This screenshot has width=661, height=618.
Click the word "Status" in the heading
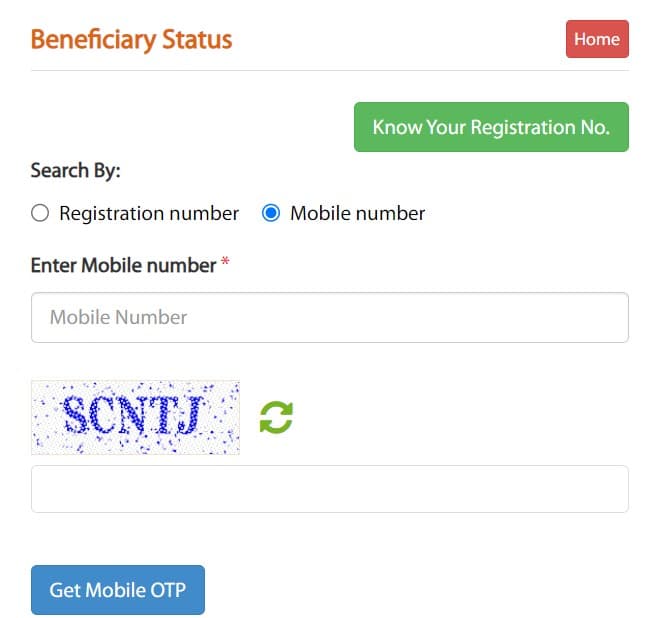pyautogui.click(x=189, y=40)
